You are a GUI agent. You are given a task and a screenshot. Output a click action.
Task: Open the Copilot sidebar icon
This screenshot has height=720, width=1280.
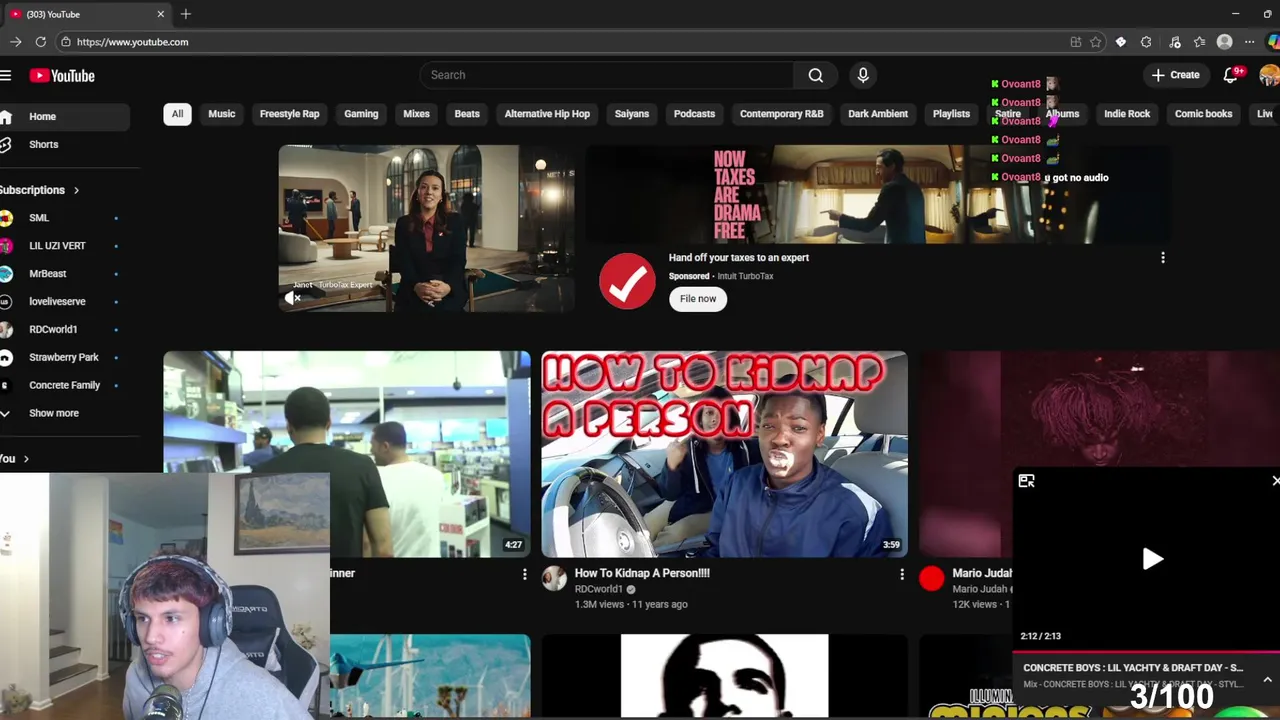click(x=1273, y=42)
